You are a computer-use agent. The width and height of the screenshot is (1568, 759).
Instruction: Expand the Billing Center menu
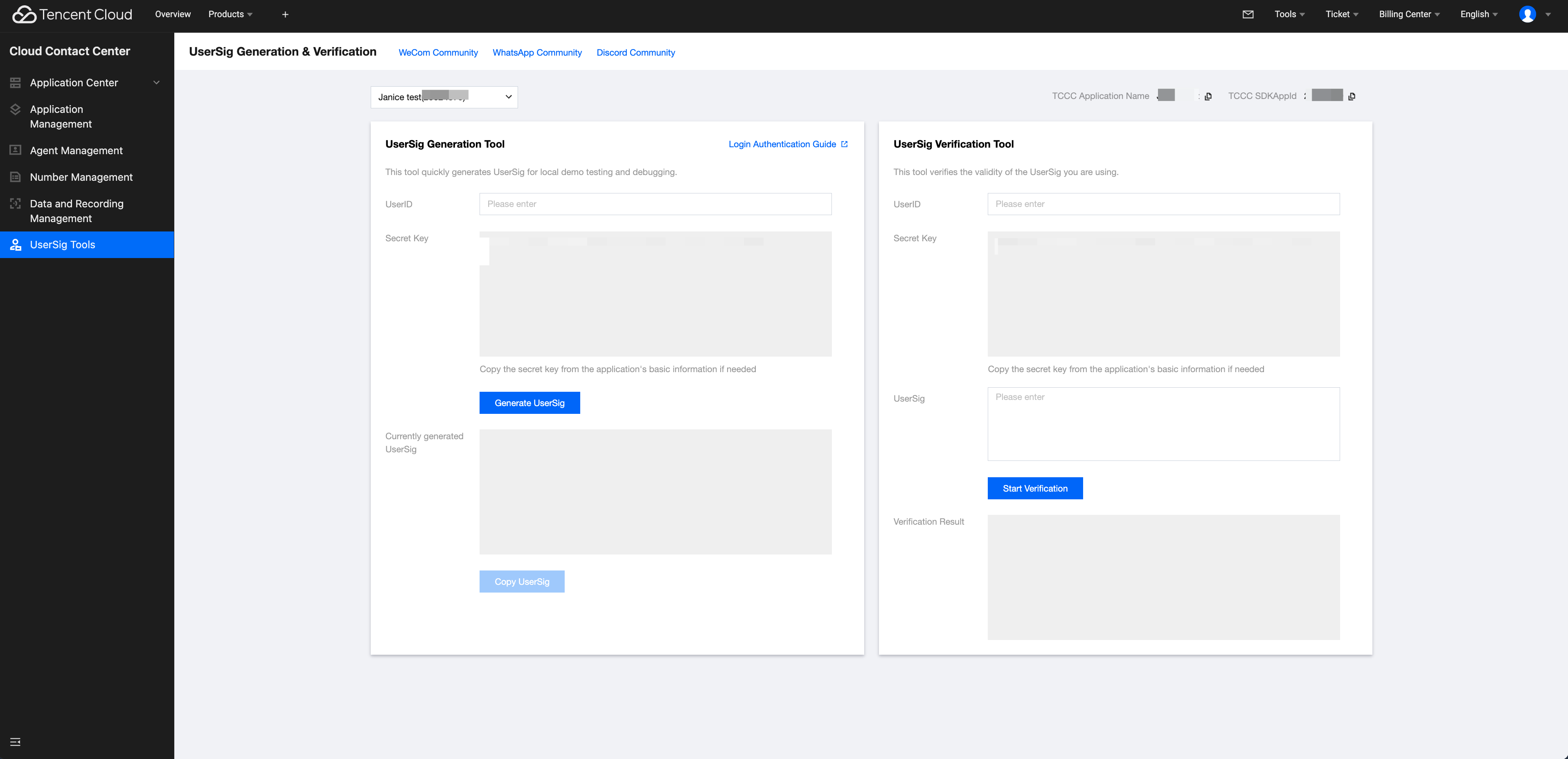coord(1408,15)
